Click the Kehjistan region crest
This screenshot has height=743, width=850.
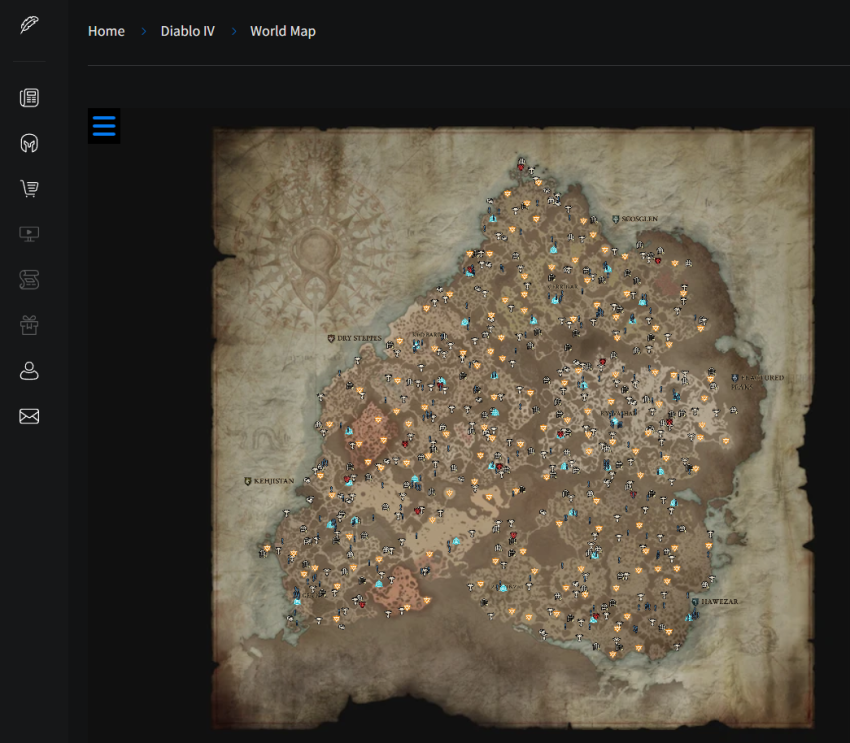coord(246,480)
